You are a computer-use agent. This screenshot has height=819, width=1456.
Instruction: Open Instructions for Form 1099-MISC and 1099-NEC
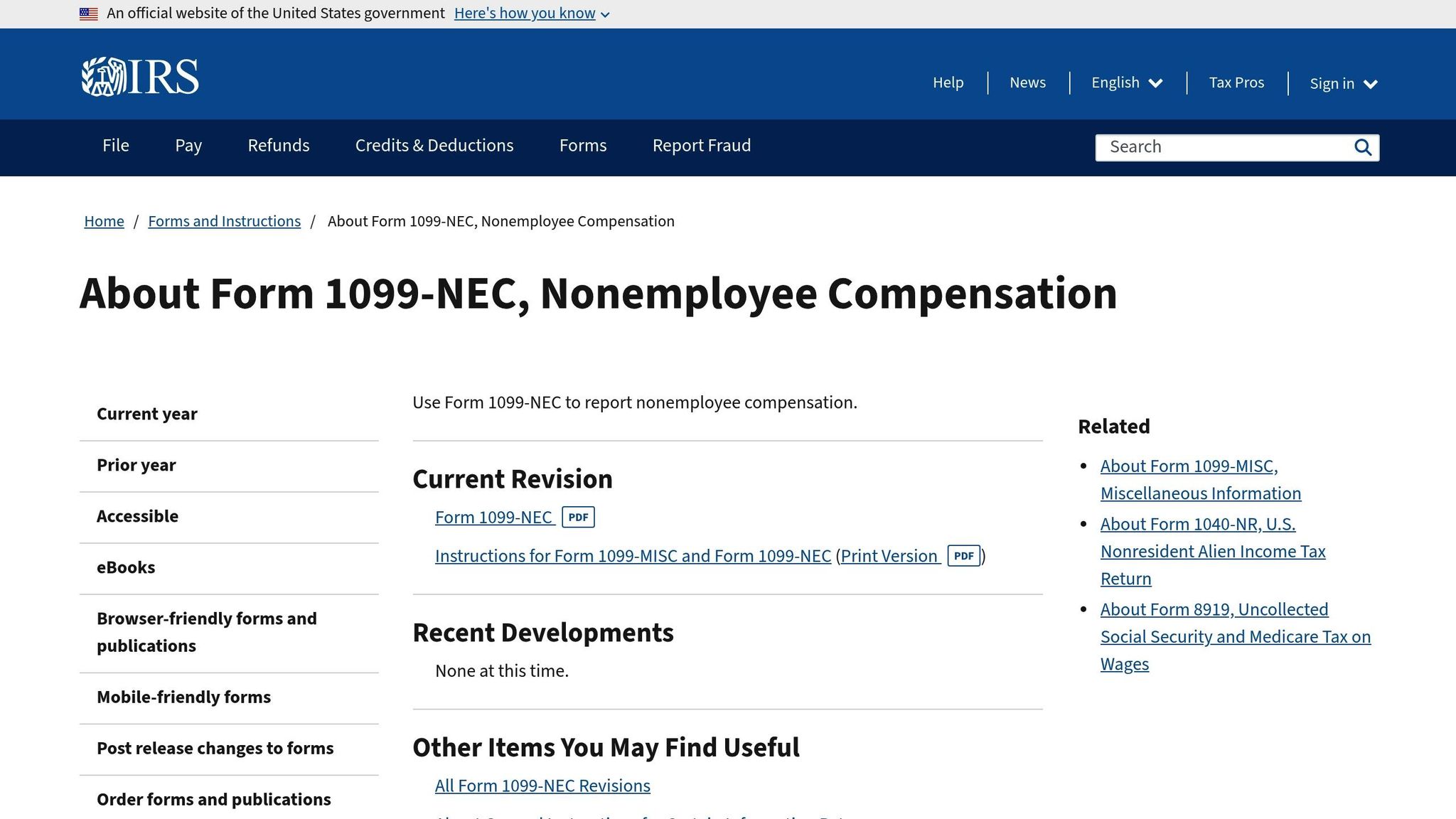[633, 556]
